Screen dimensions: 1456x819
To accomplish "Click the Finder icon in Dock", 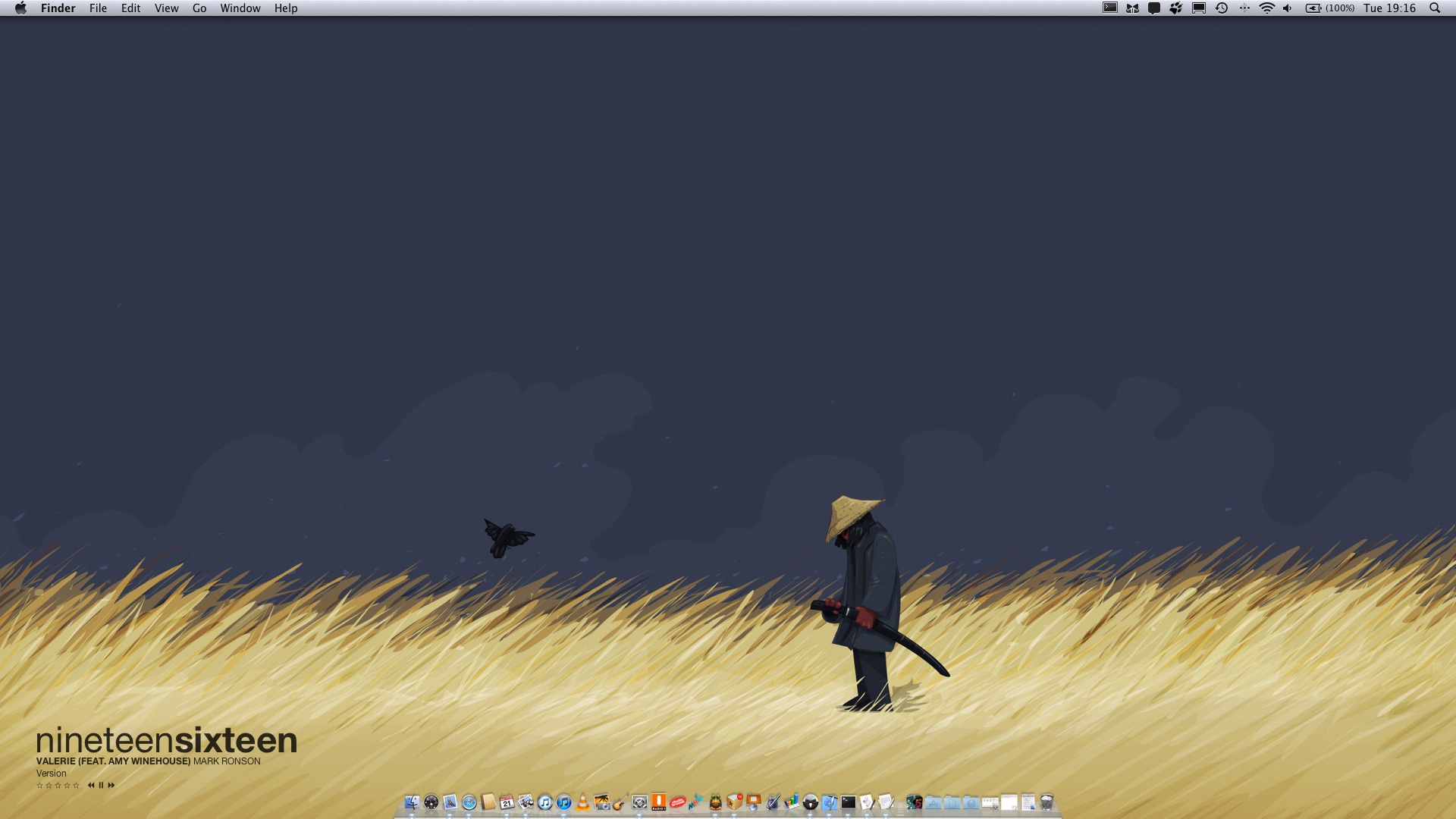I will (412, 802).
